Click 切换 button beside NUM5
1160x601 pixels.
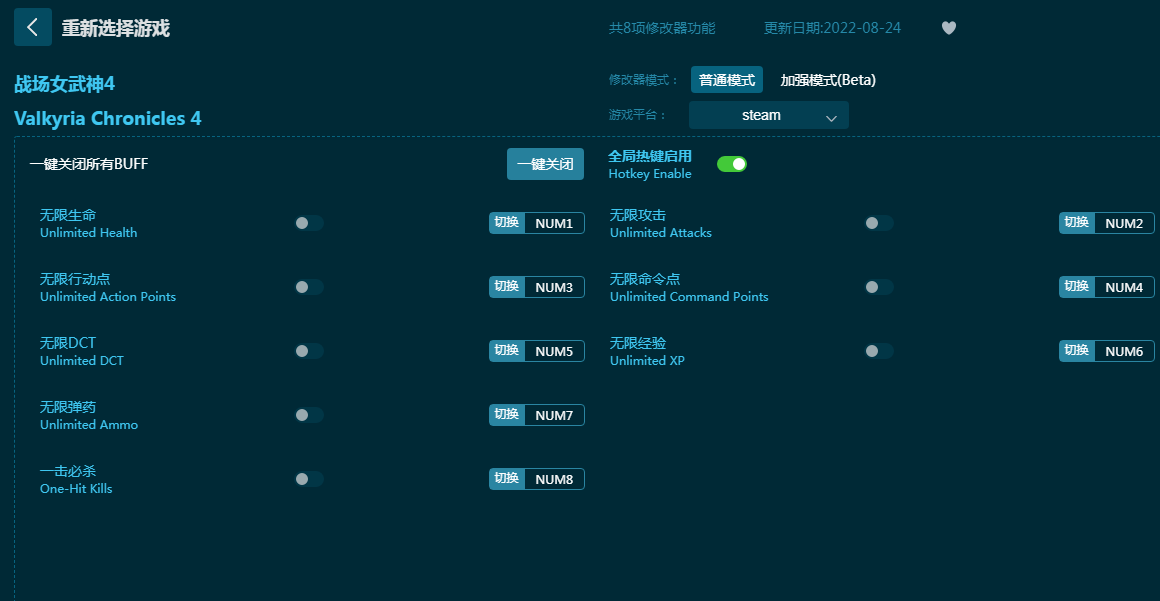507,351
